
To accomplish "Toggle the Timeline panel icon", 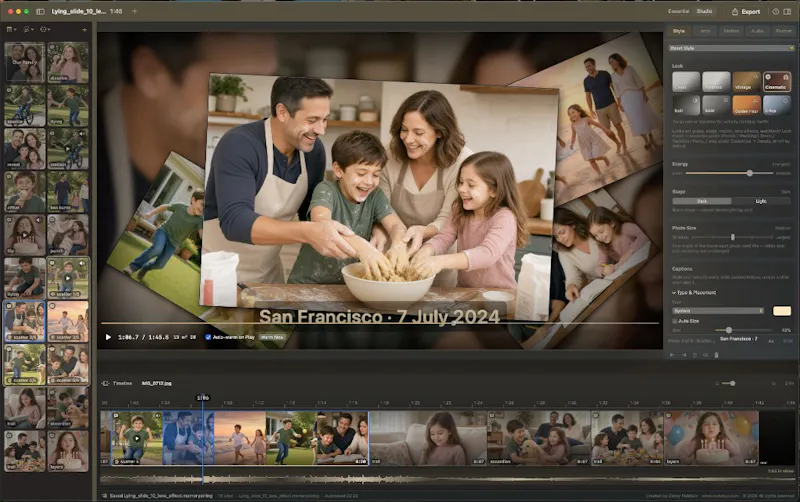I will 105,383.
